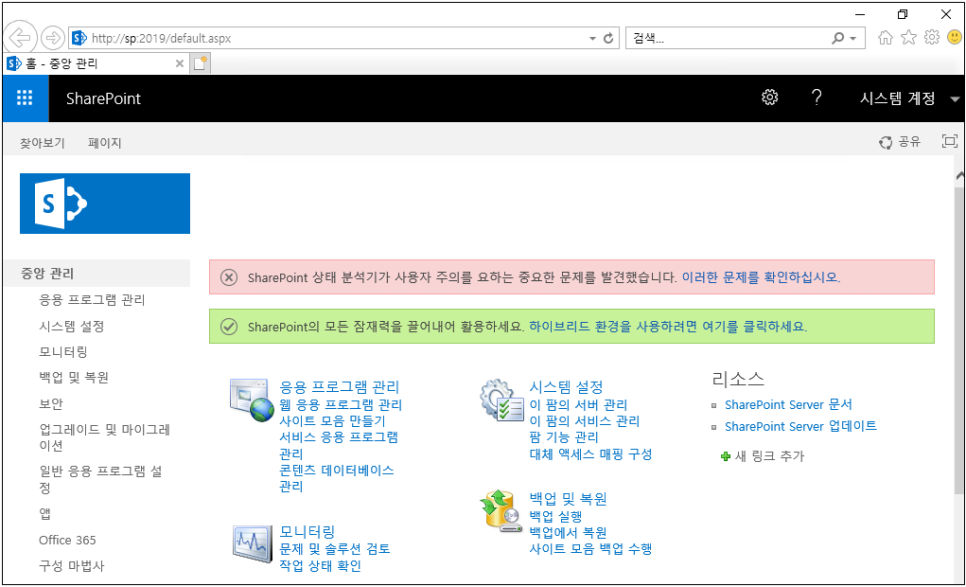Open 웹 응용 프로그램 관리 link

341,405
